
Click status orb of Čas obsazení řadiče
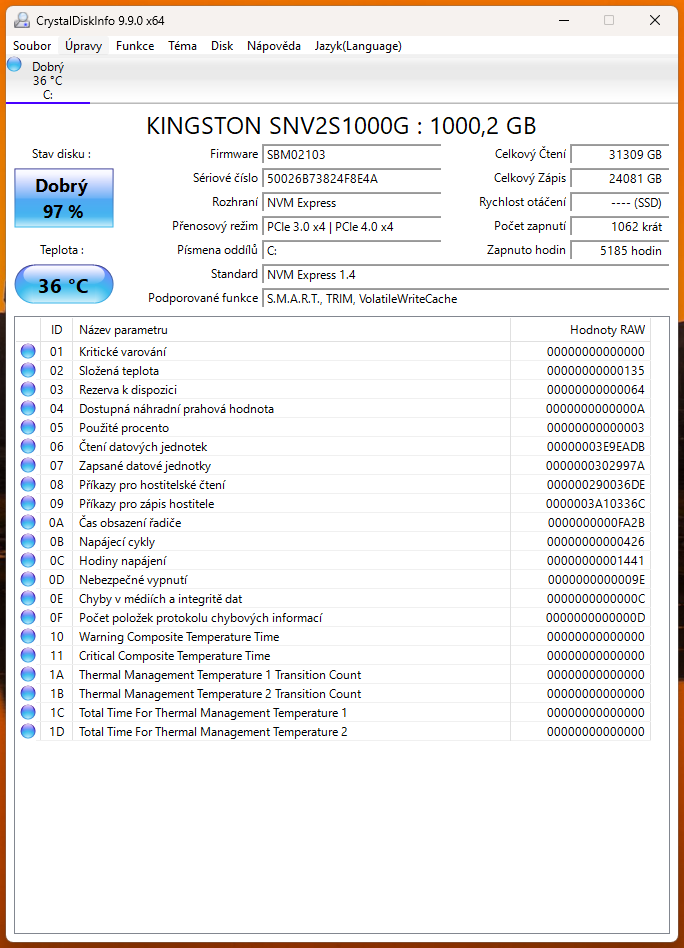pos(28,522)
